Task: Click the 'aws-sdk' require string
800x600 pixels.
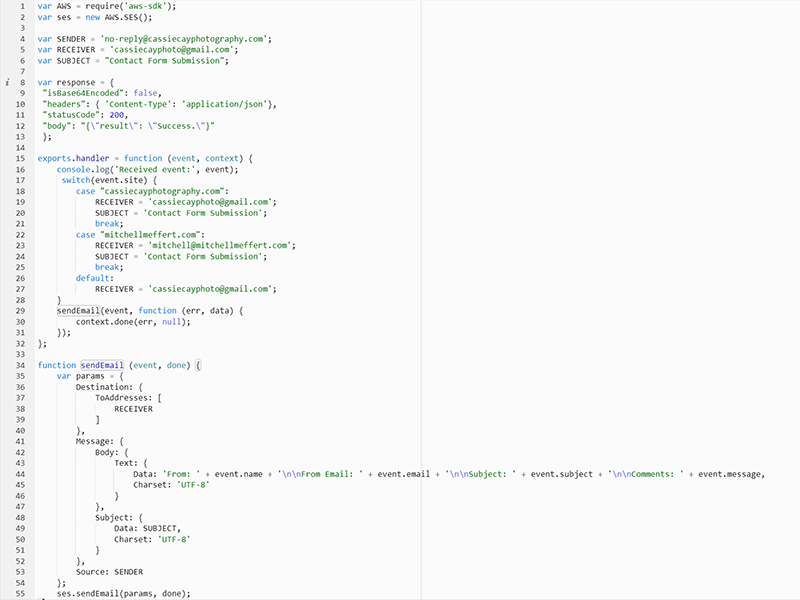Action: pyautogui.click(x=143, y=6)
